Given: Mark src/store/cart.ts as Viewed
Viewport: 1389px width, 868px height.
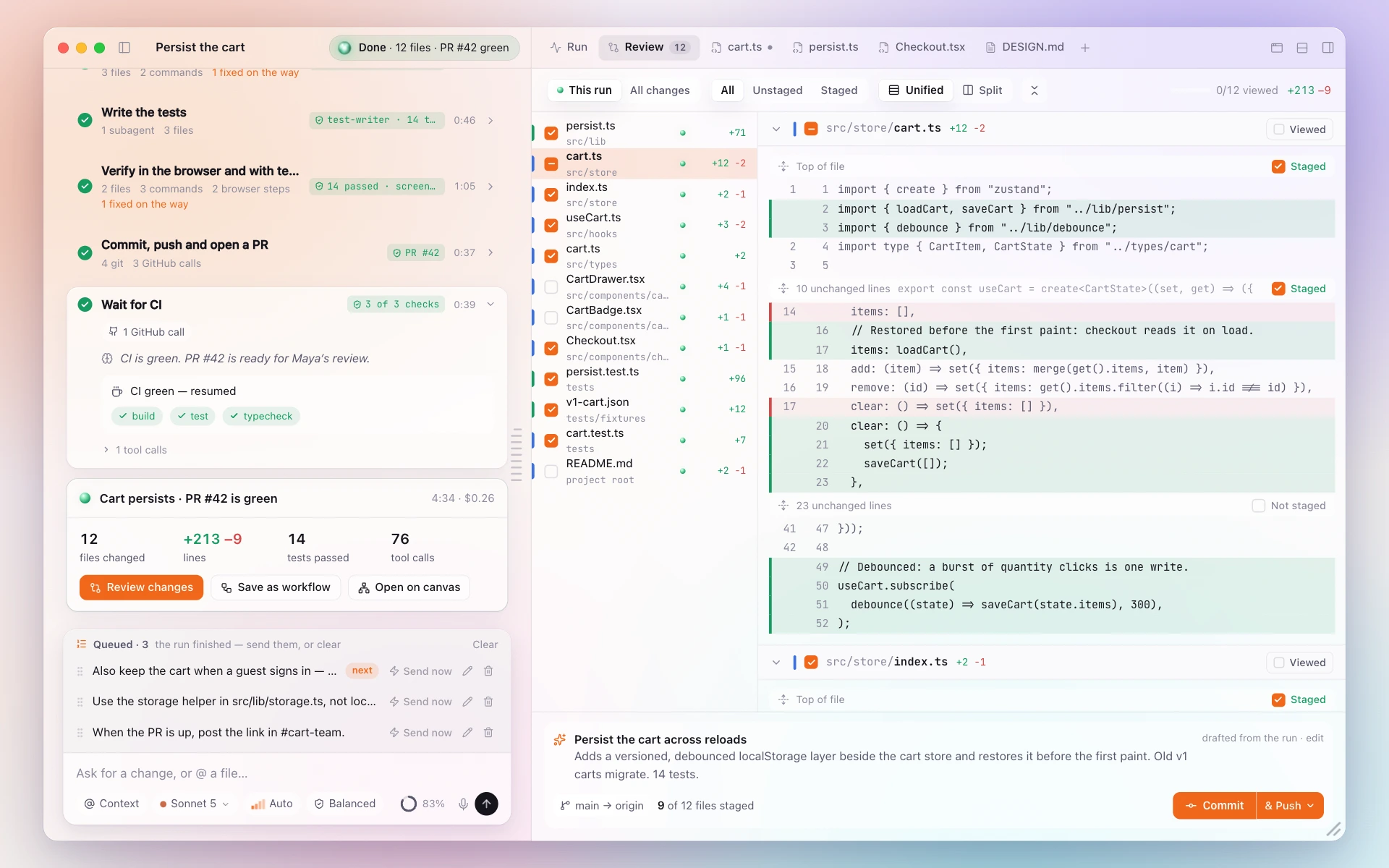Looking at the screenshot, I should tap(1300, 129).
